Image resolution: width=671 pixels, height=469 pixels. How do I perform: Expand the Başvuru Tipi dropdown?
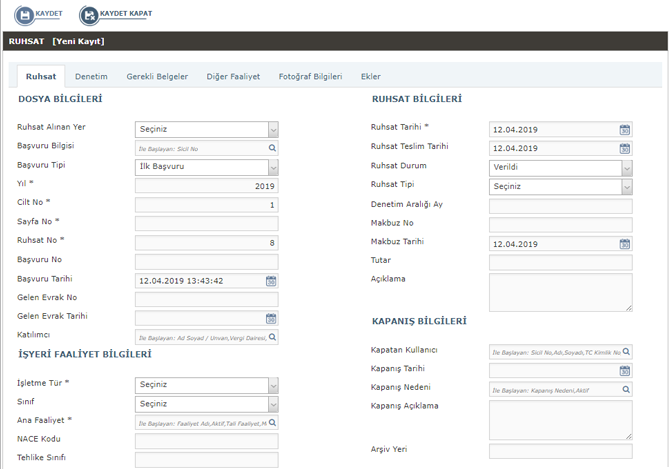tap(272, 167)
